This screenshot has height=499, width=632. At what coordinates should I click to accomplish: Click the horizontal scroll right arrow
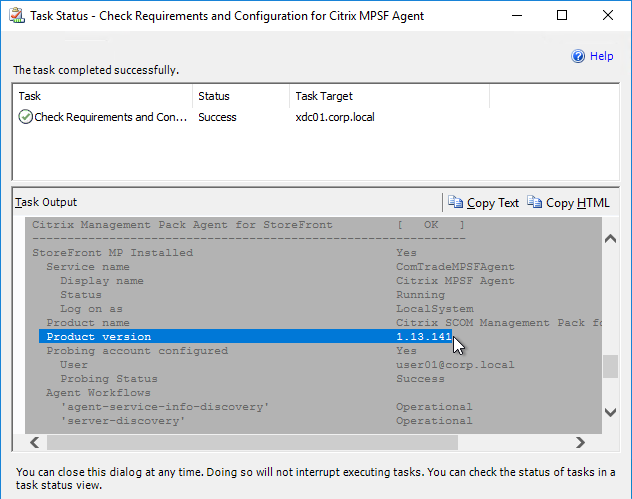click(580, 442)
